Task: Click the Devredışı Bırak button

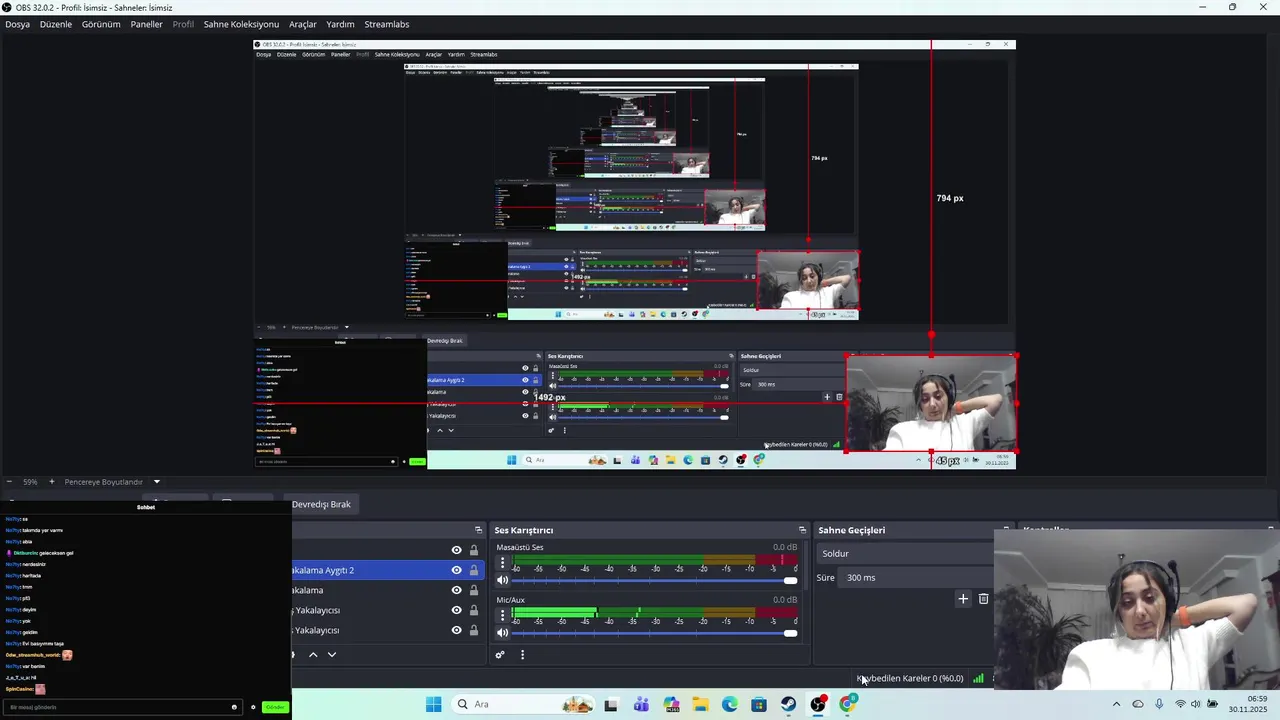Action: coord(321,504)
